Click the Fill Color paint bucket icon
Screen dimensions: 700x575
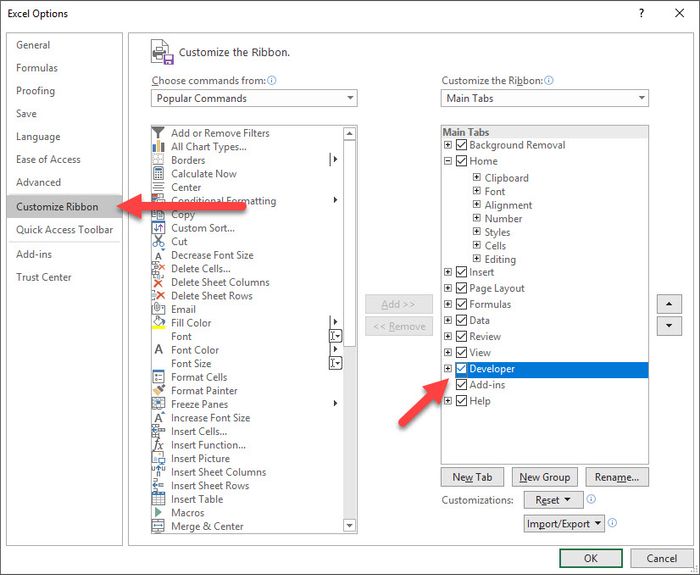158,323
